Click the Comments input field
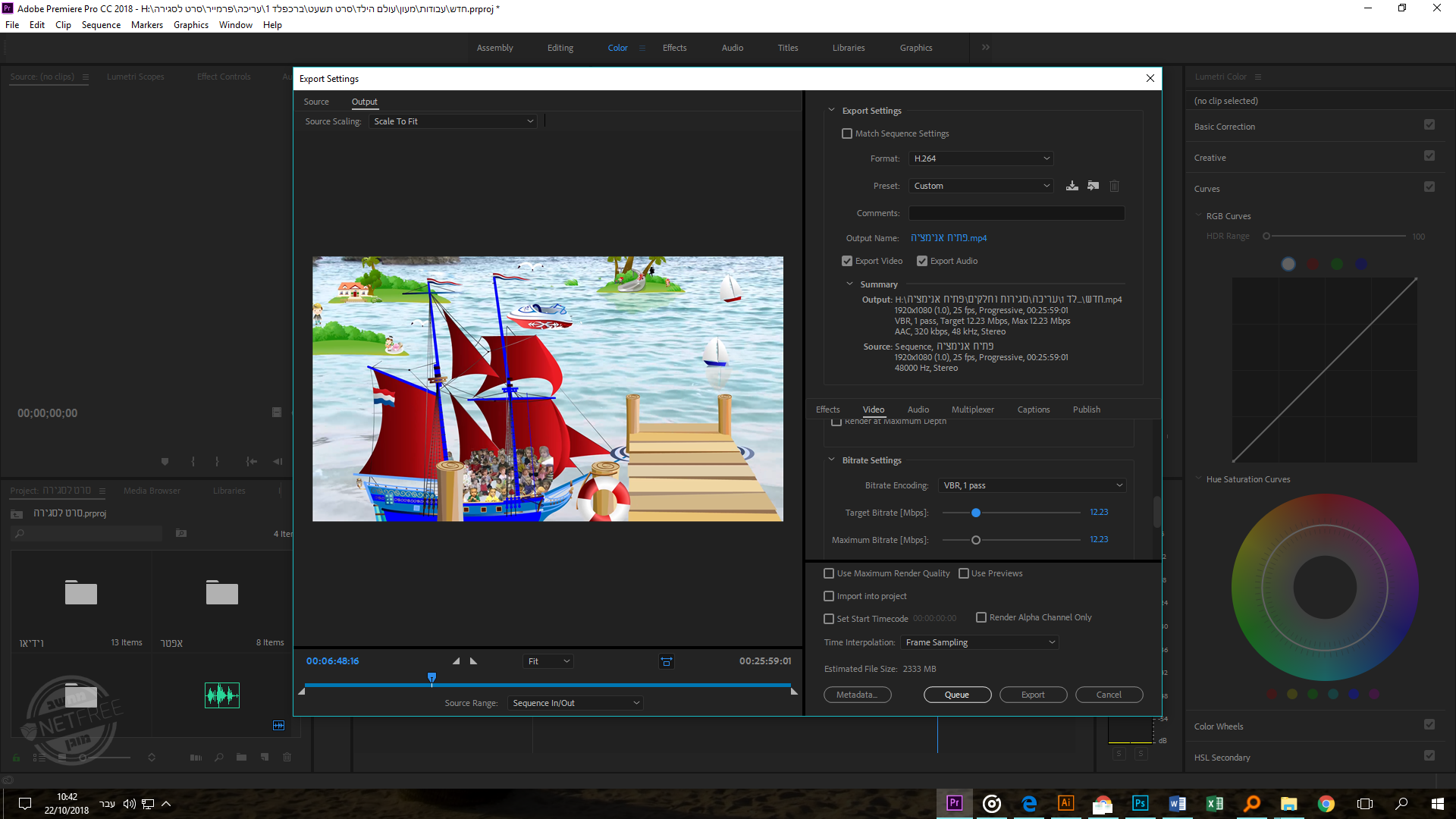The width and height of the screenshot is (1456, 819). click(x=1016, y=213)
